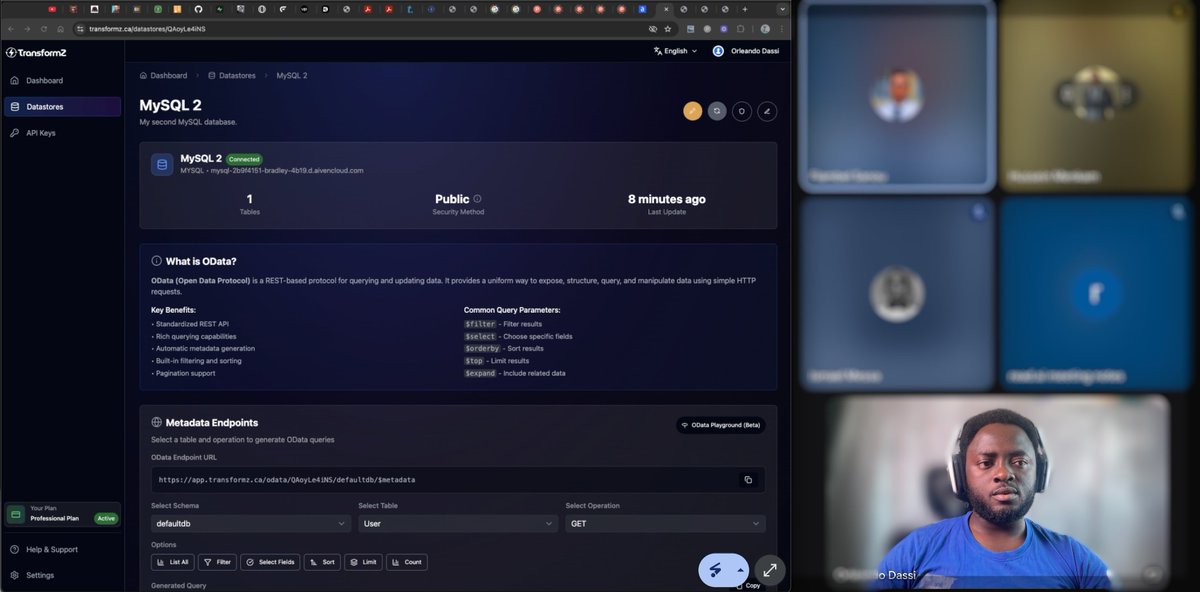Click the MySQL 2 breadcrumb text
This screenshot has width=1200, height=592.
(x=291, y=75)
